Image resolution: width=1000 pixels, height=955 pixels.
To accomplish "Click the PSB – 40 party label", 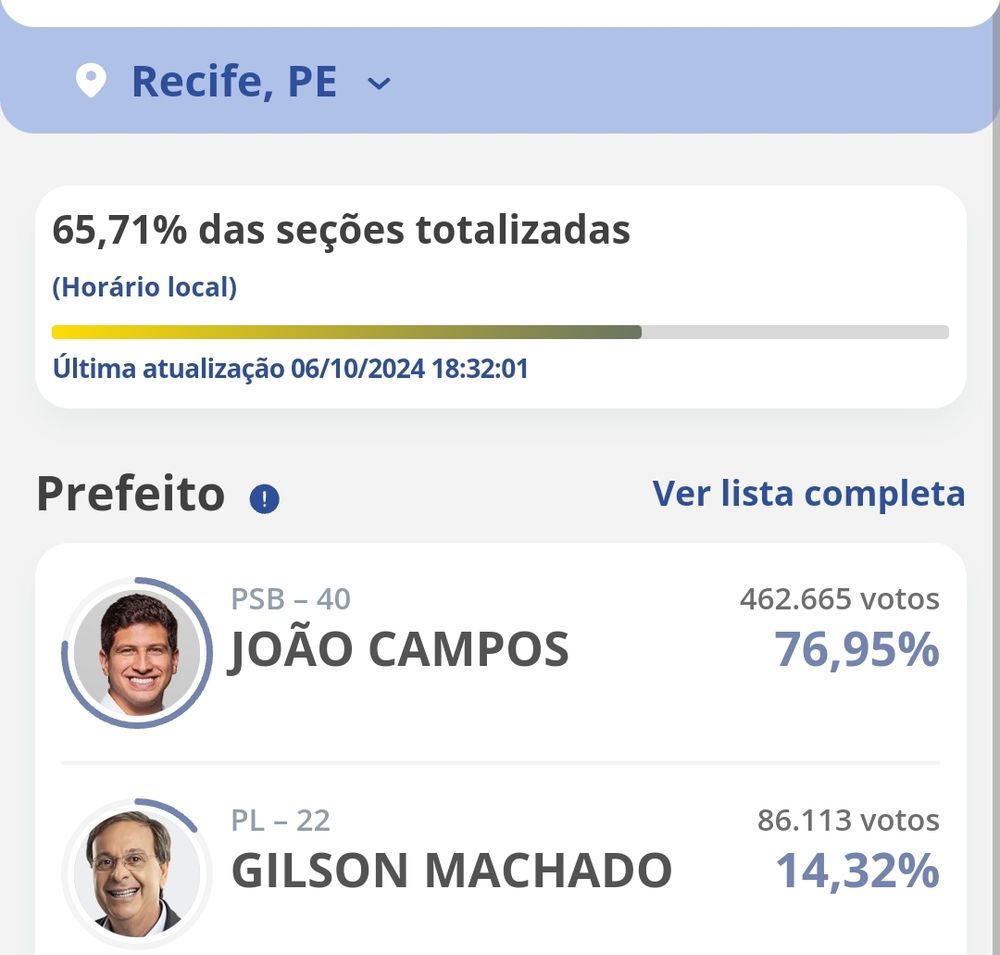I will click(290, 599).
